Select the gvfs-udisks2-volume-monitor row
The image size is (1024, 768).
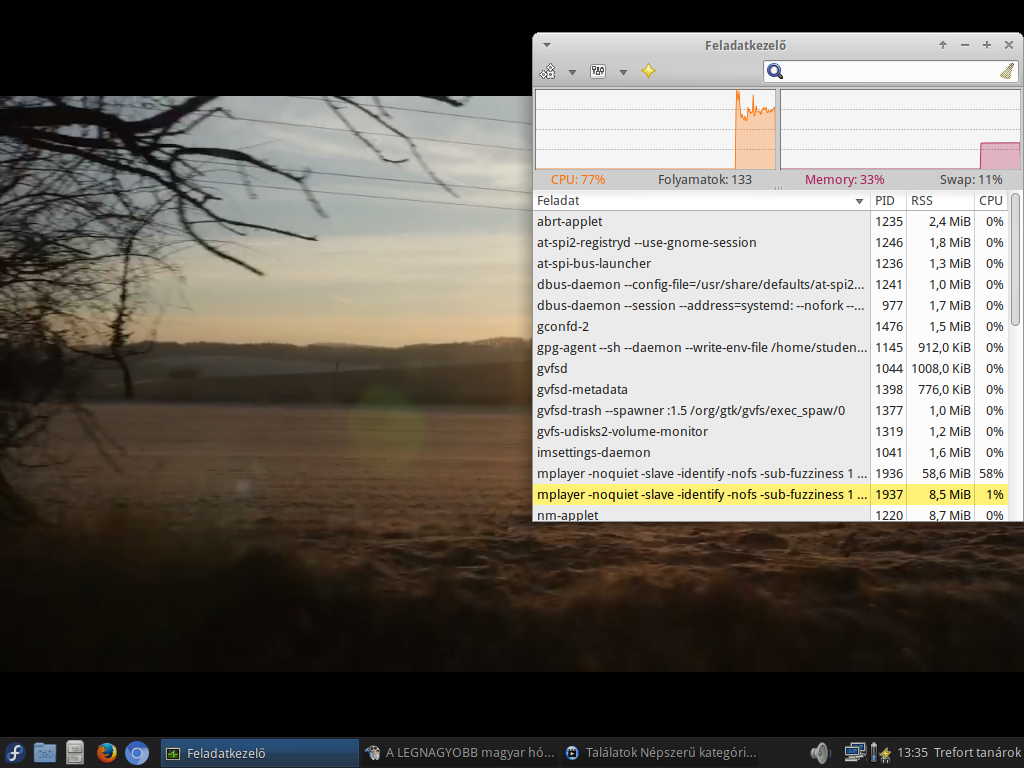(x=771, y=431)
